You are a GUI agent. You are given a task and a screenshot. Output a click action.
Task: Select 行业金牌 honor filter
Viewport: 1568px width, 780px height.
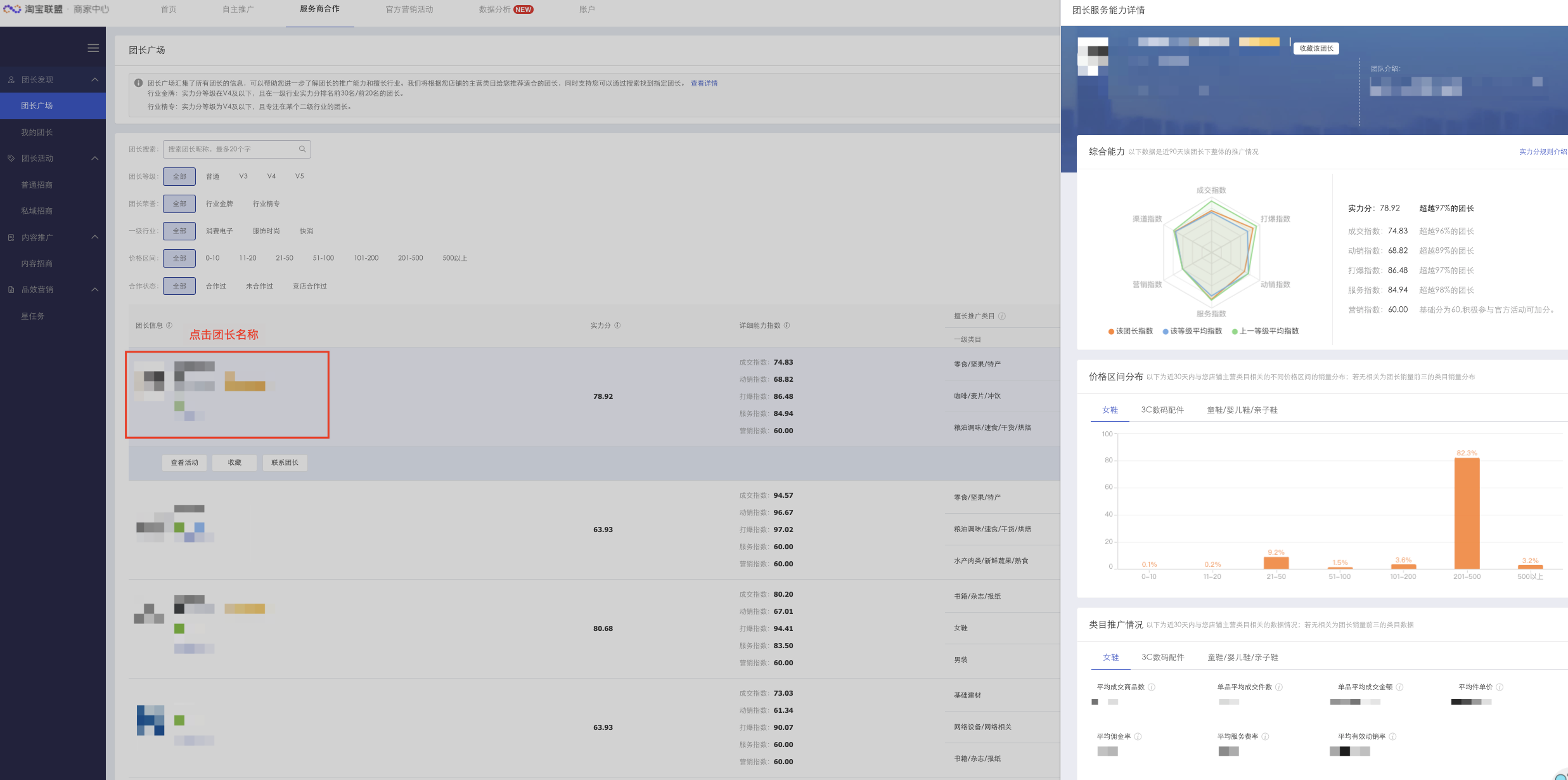tap(219, 204)
